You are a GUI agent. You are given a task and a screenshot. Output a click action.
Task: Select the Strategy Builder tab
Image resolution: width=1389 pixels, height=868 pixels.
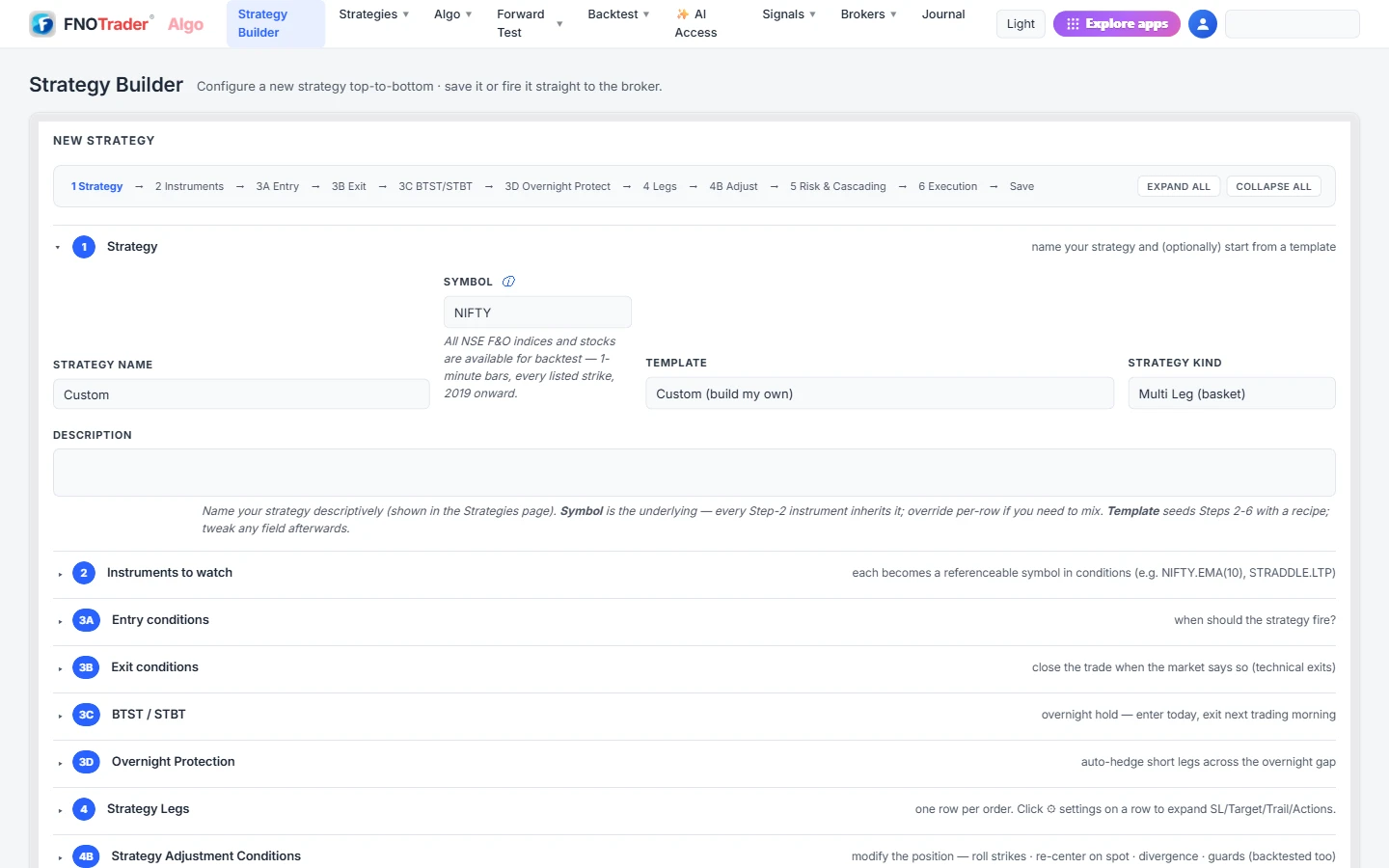point(276,23)
